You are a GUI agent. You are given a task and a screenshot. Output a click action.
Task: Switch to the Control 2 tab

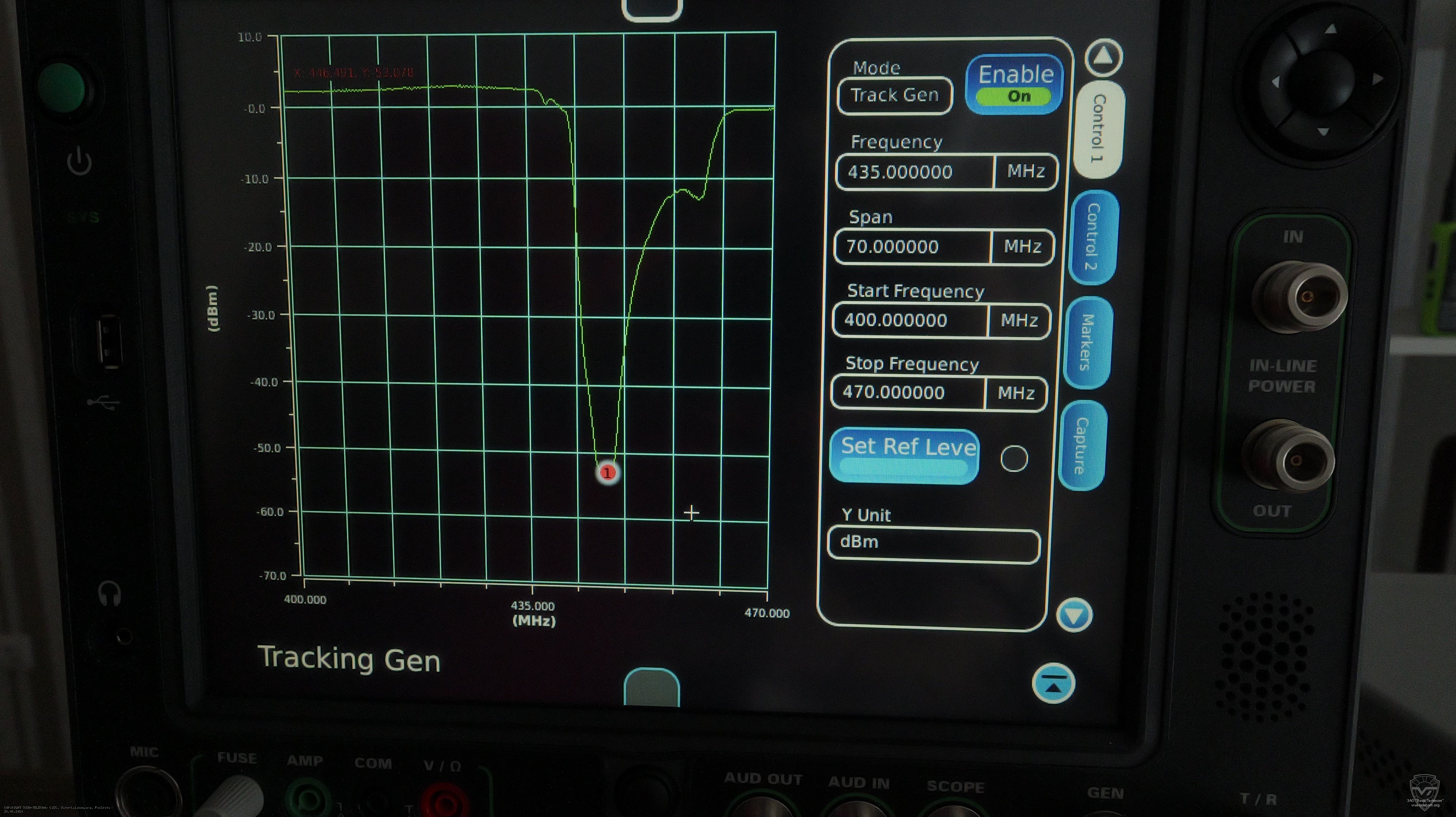1094,237
